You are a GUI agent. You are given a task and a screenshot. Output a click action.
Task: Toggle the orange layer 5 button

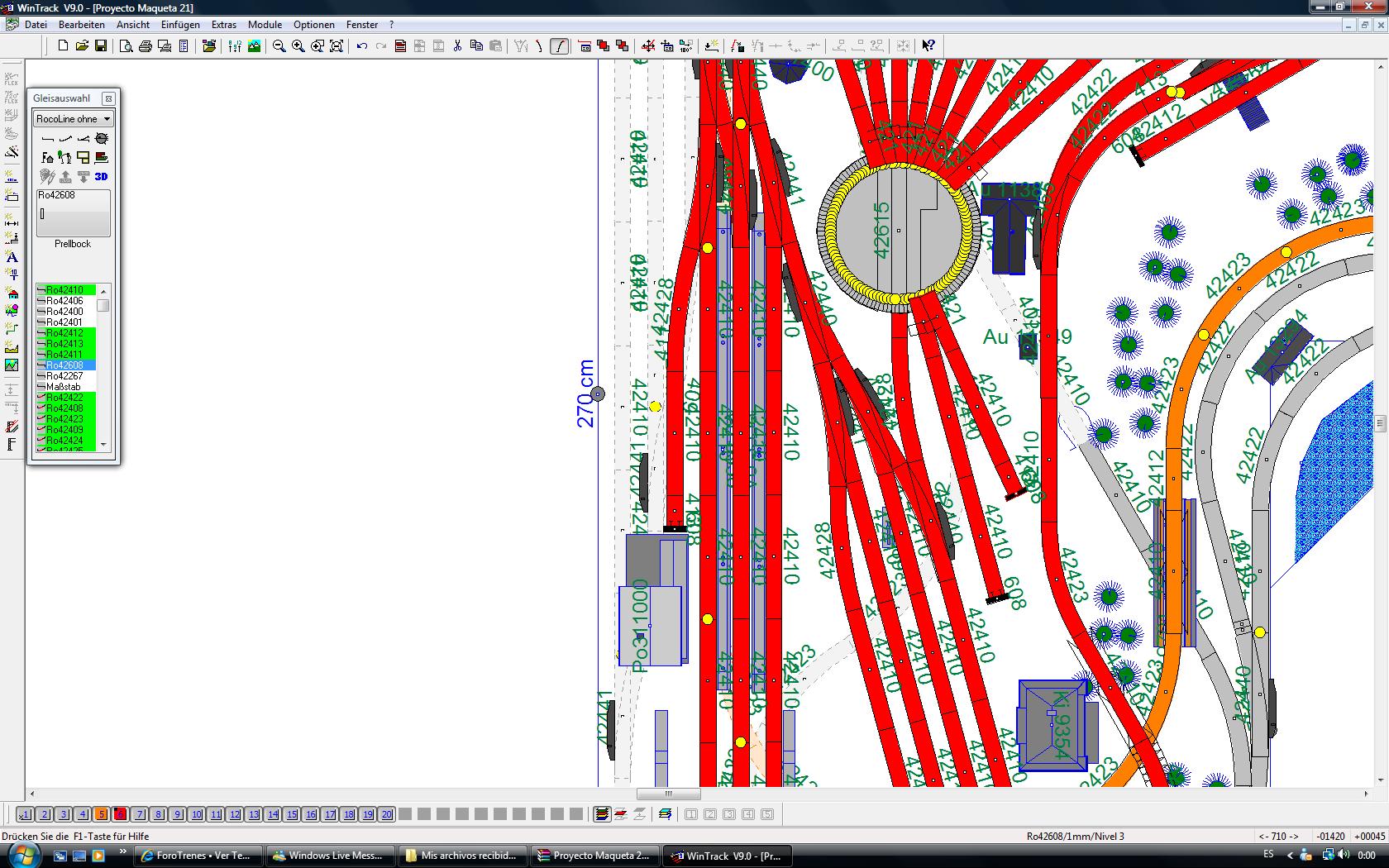101,814
